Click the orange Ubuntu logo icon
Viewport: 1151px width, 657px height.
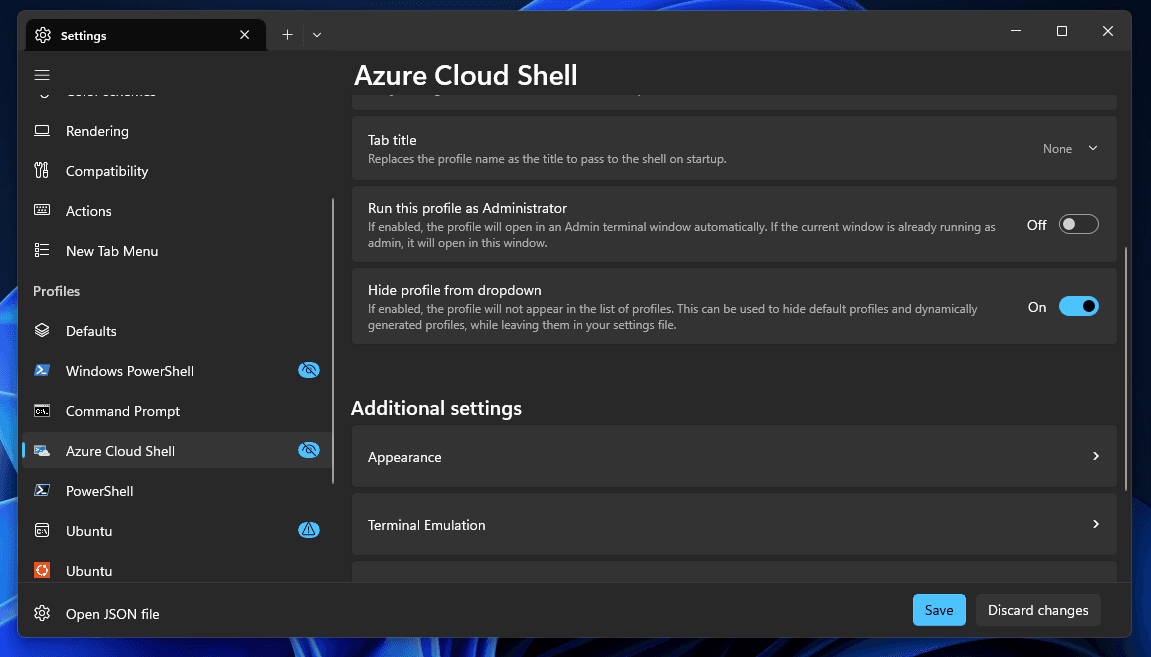(42, 570)
